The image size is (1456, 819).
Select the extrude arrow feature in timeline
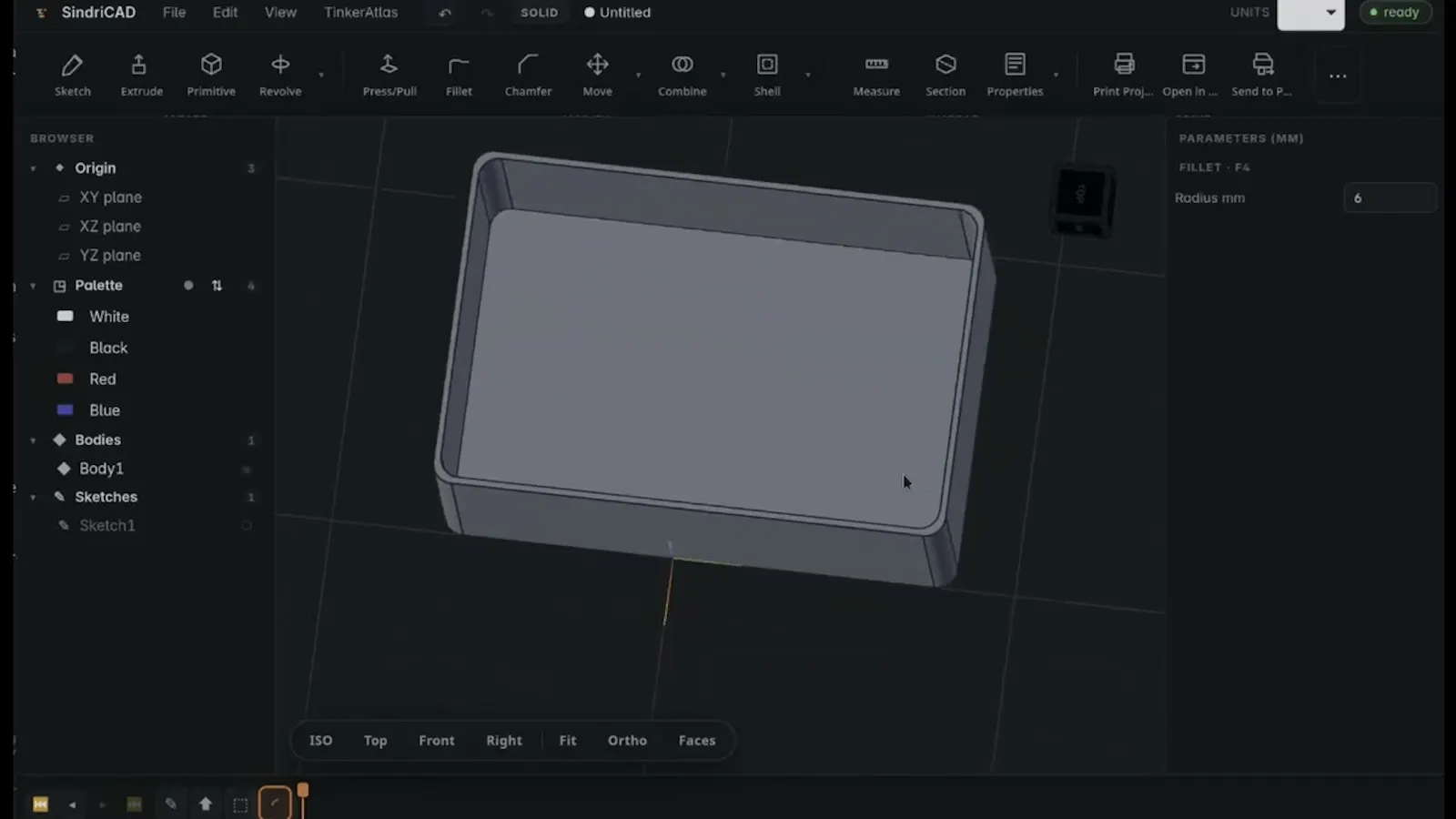tap(206, 804)
